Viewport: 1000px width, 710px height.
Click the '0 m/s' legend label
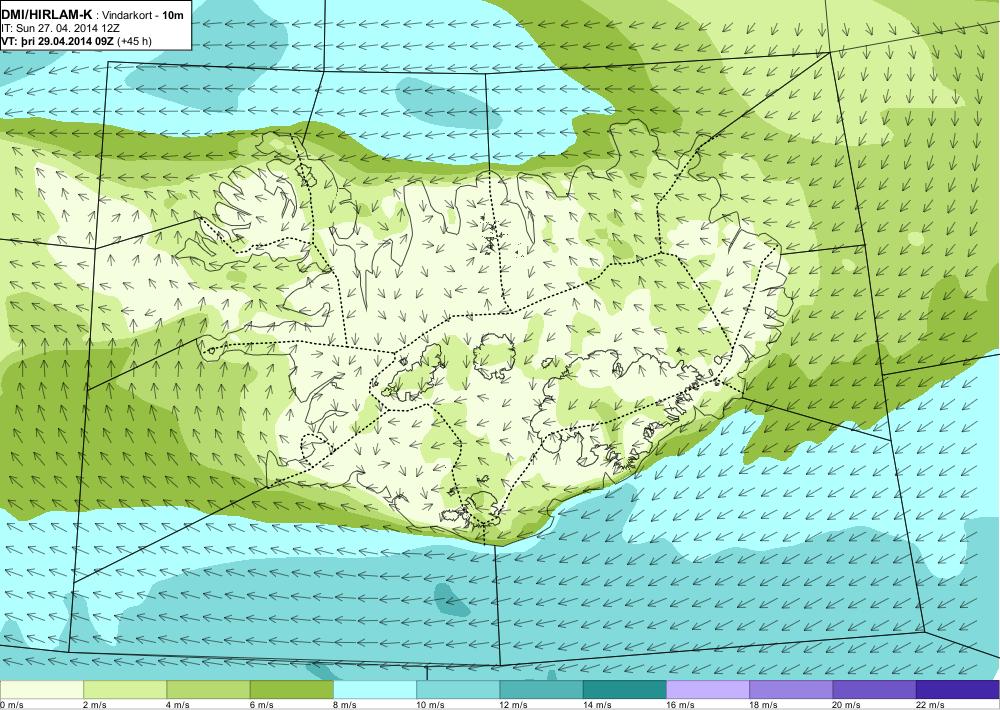point(11,705)
